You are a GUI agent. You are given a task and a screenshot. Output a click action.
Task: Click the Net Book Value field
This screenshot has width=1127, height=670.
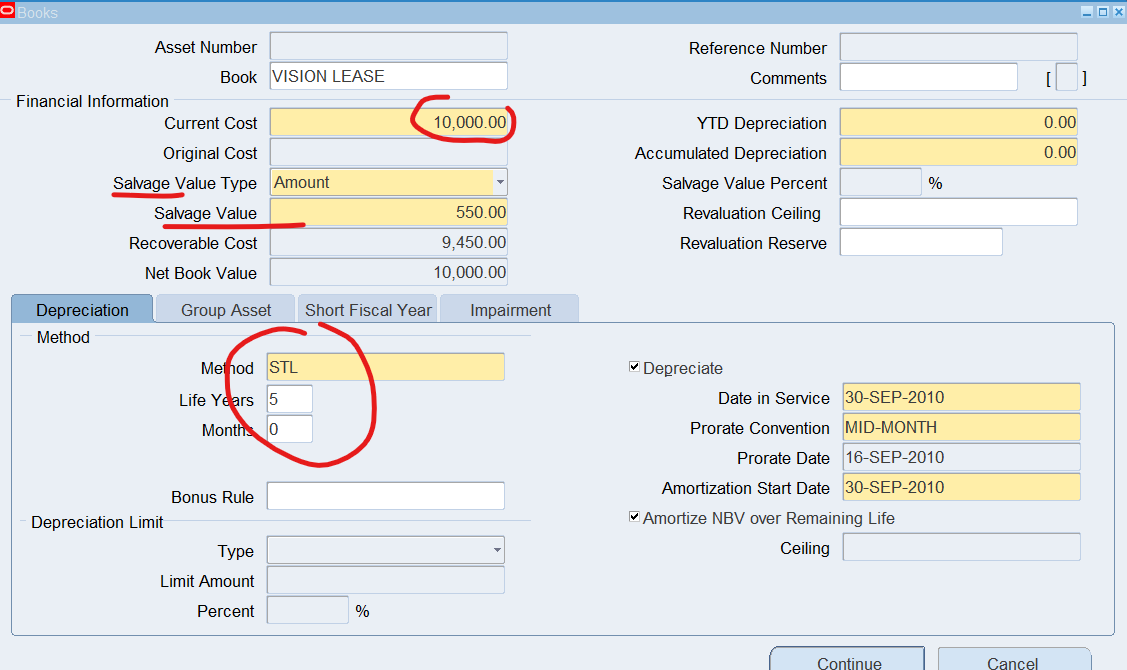pos(389,272)
